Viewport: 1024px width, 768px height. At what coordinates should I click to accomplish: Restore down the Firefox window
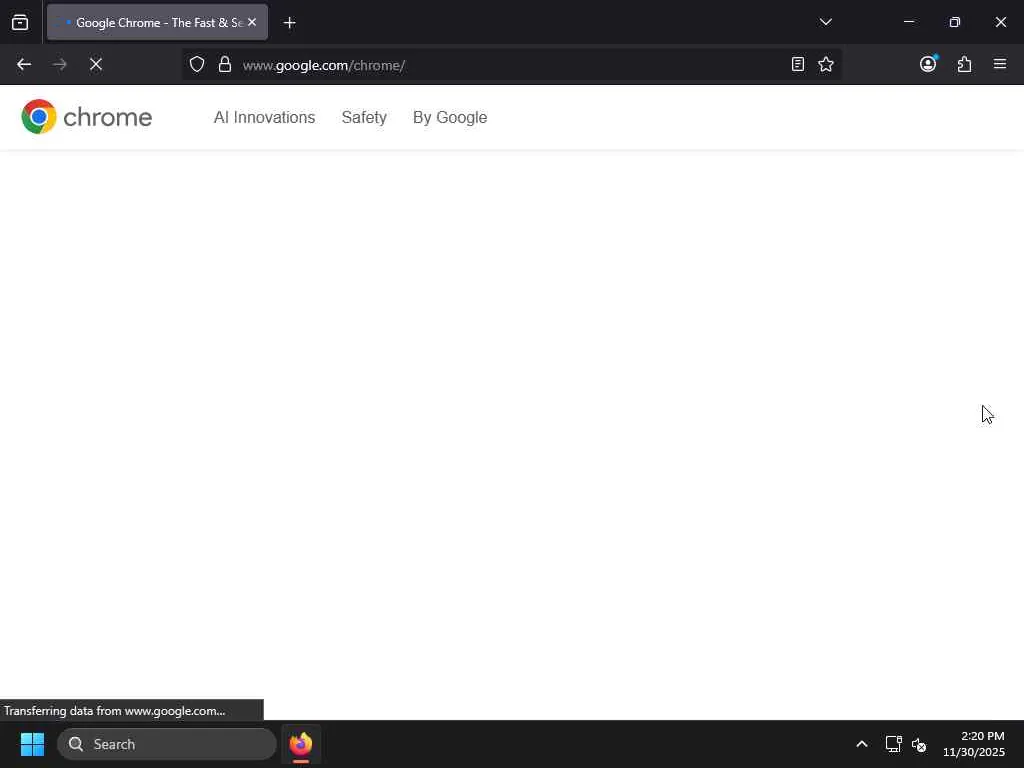coord(955,22)
